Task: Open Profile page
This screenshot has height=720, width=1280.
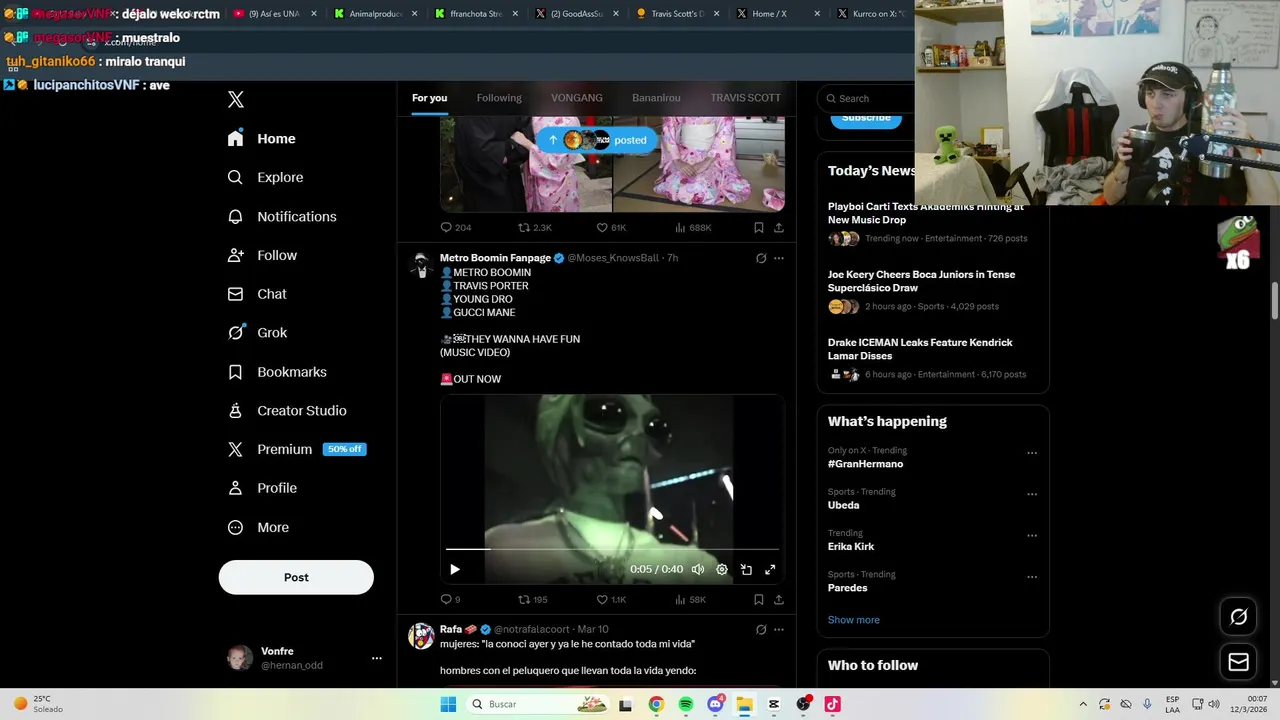Action: pyautogui.click(x=263, y=488)
